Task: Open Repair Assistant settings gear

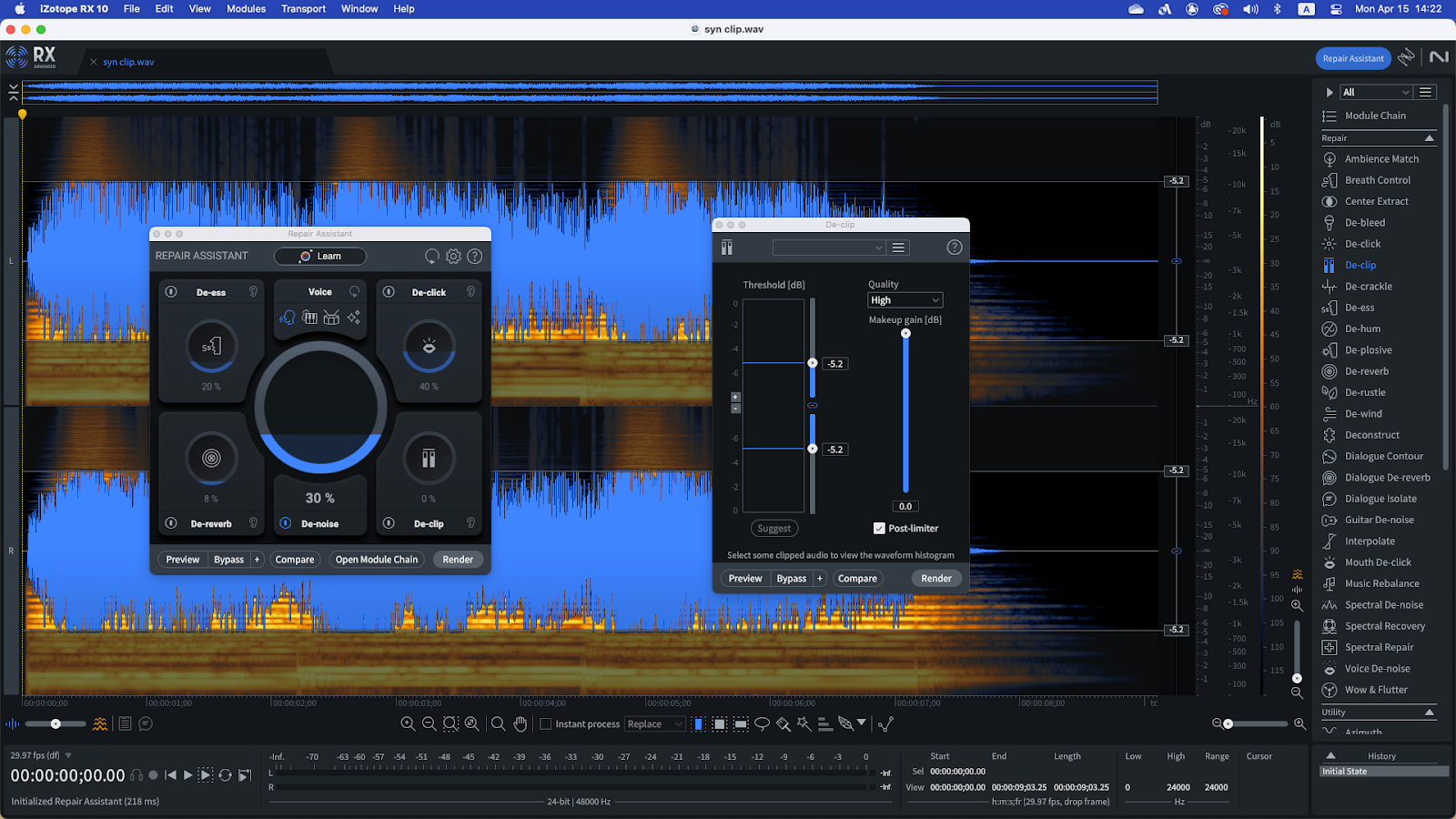Action: point(453,257)
